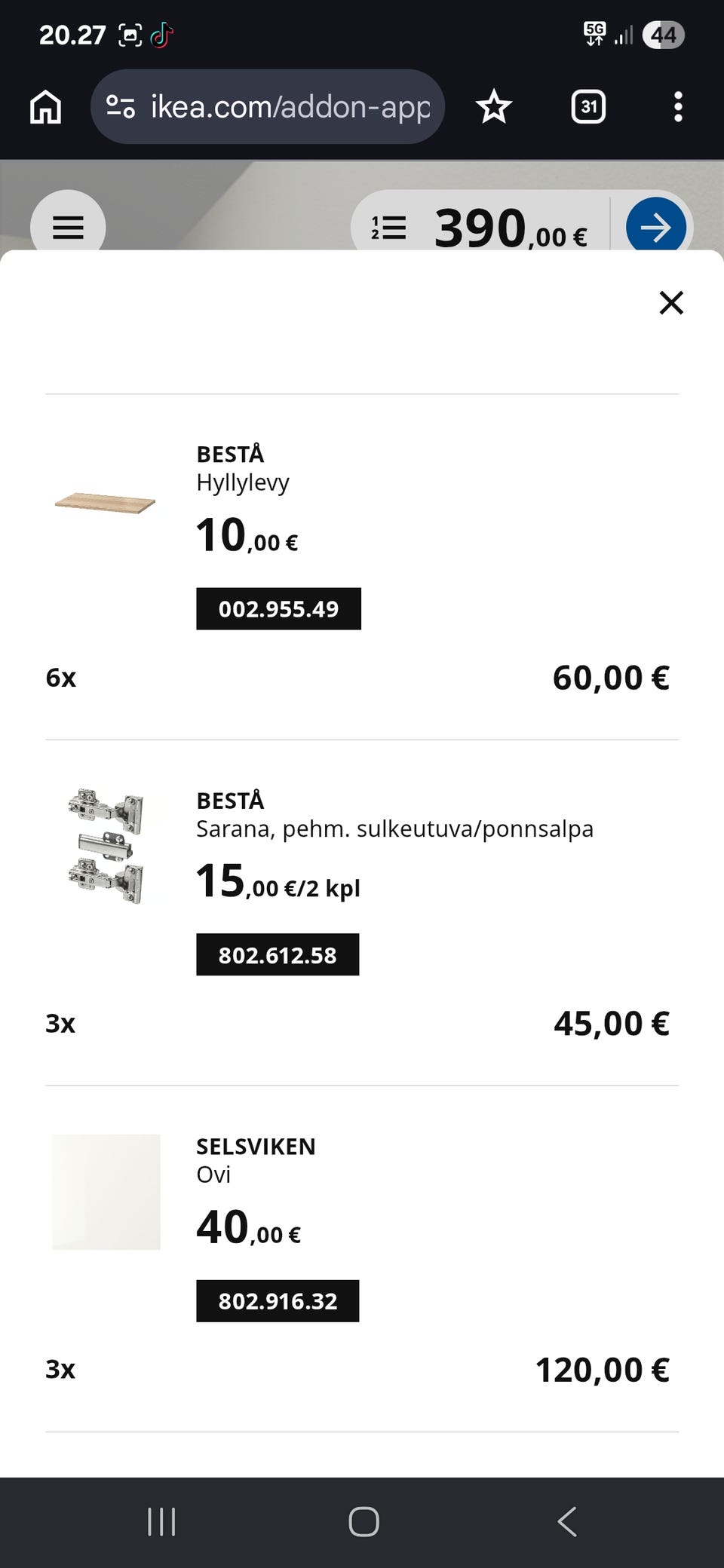Open the SELSVIKEN door thumbnail image

coord(106,1192)
